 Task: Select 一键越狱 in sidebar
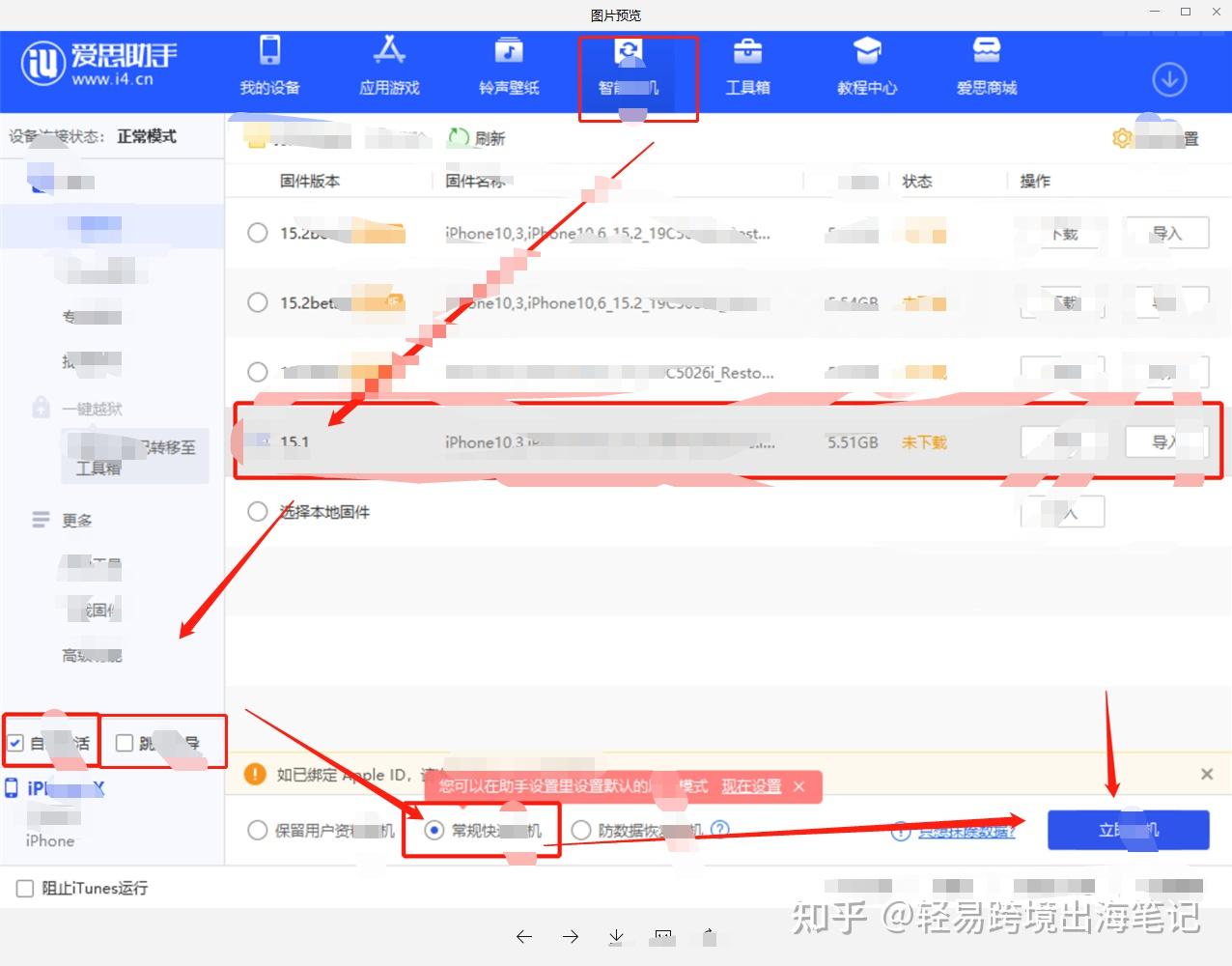[x=93, y=409]
